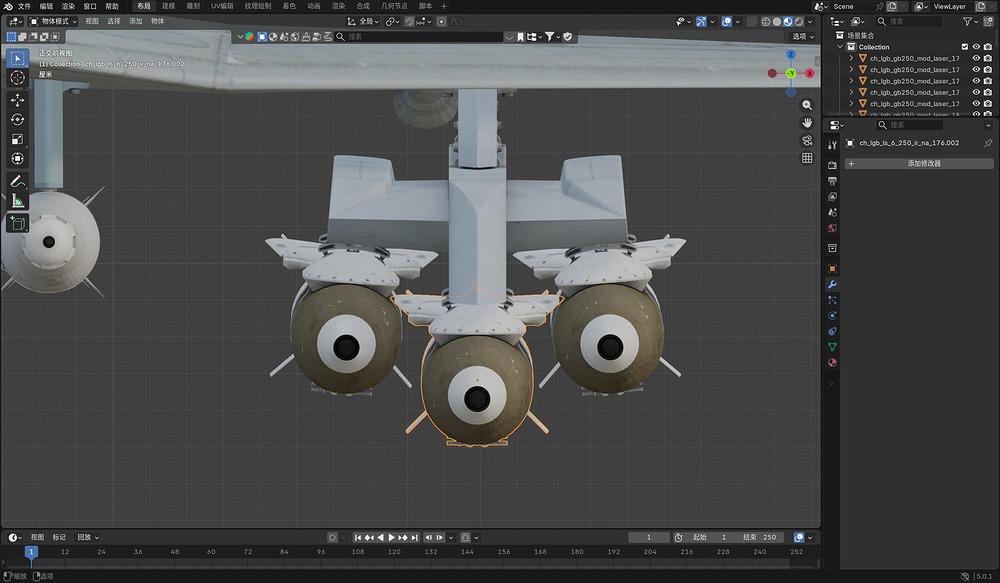Switch orthographic/perspective with the grid icon
Screen dimensions: 1000x583
click(x=807, y=158)
